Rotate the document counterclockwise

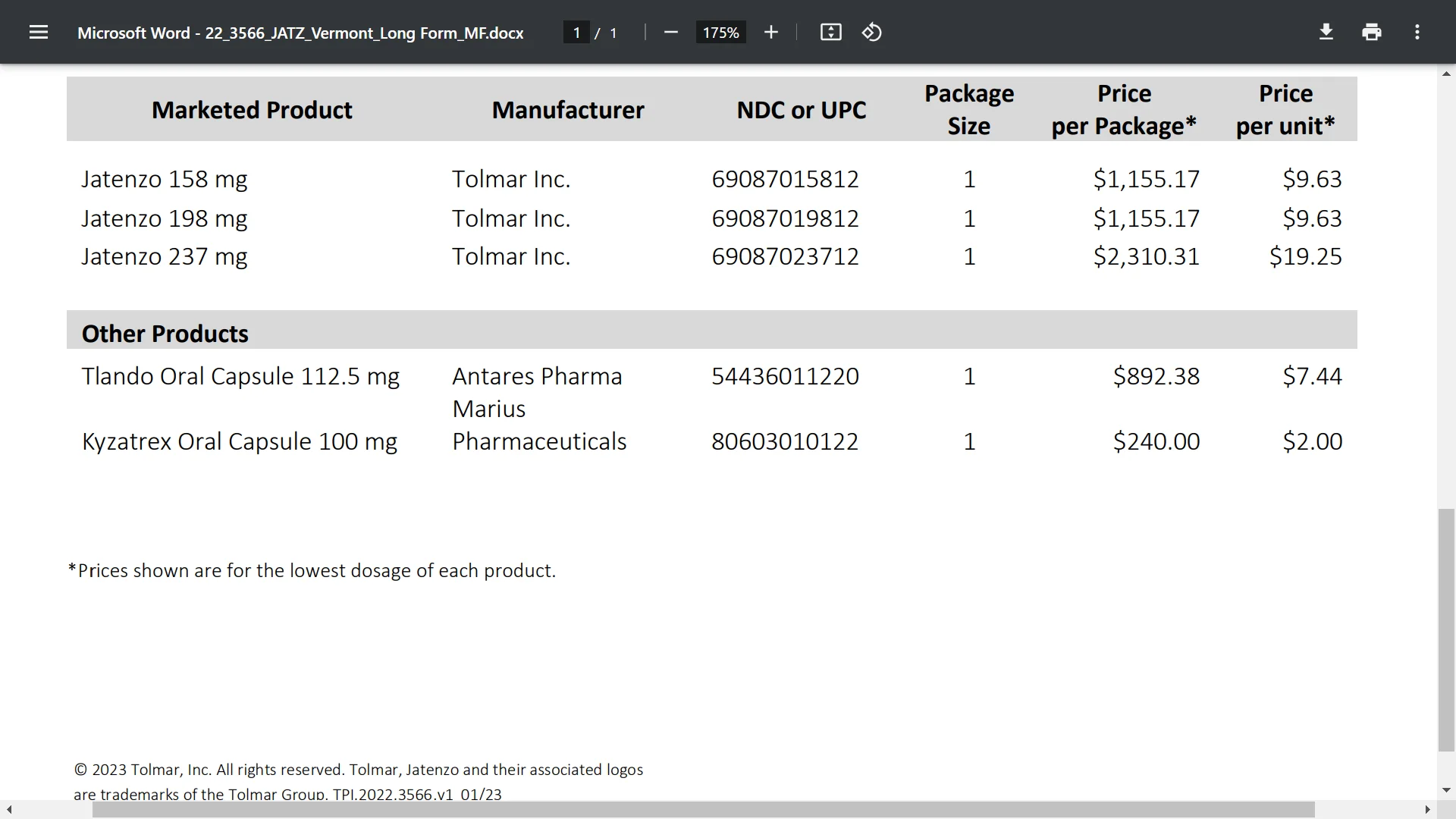tap(872, 32)
